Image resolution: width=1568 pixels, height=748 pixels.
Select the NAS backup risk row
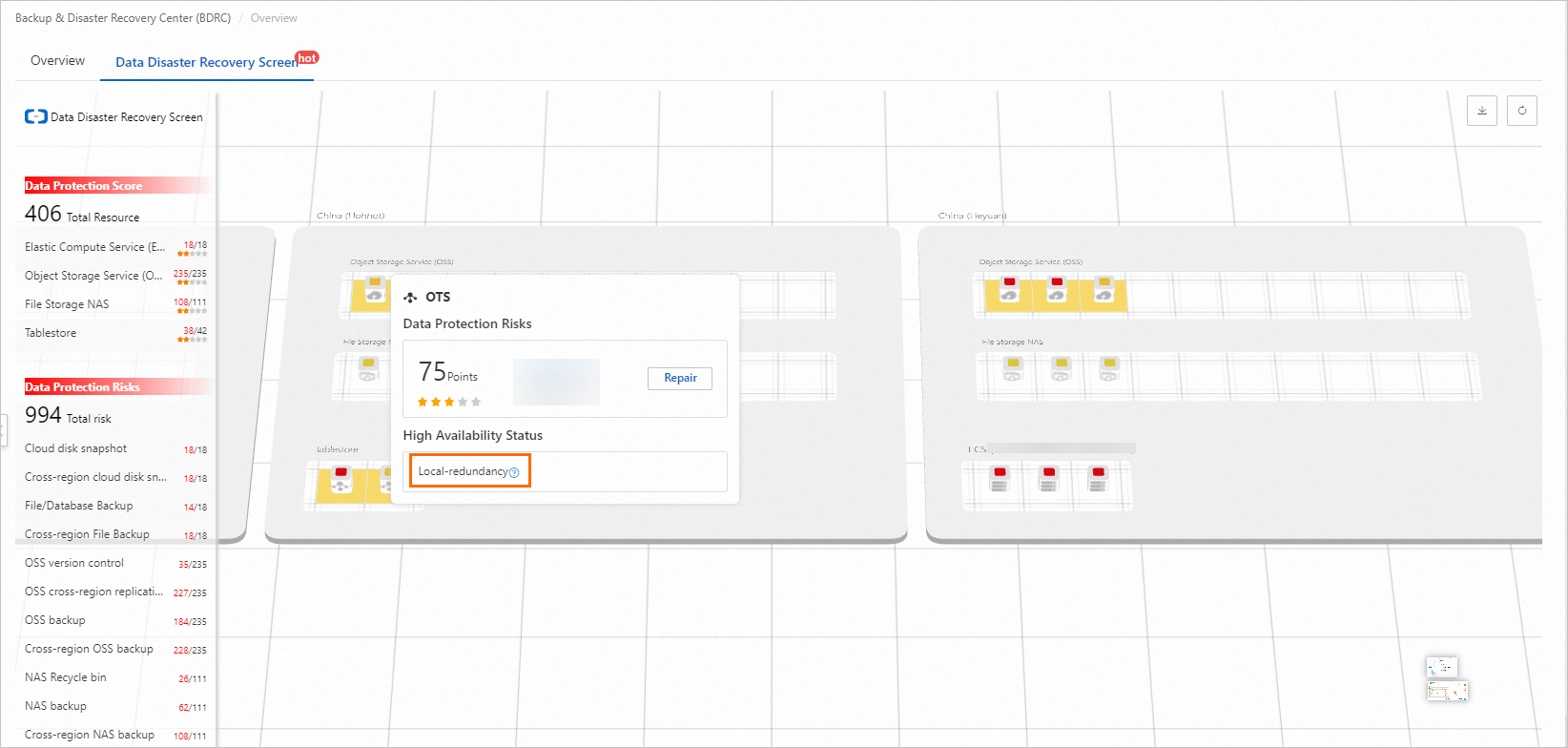click(115, 706)
